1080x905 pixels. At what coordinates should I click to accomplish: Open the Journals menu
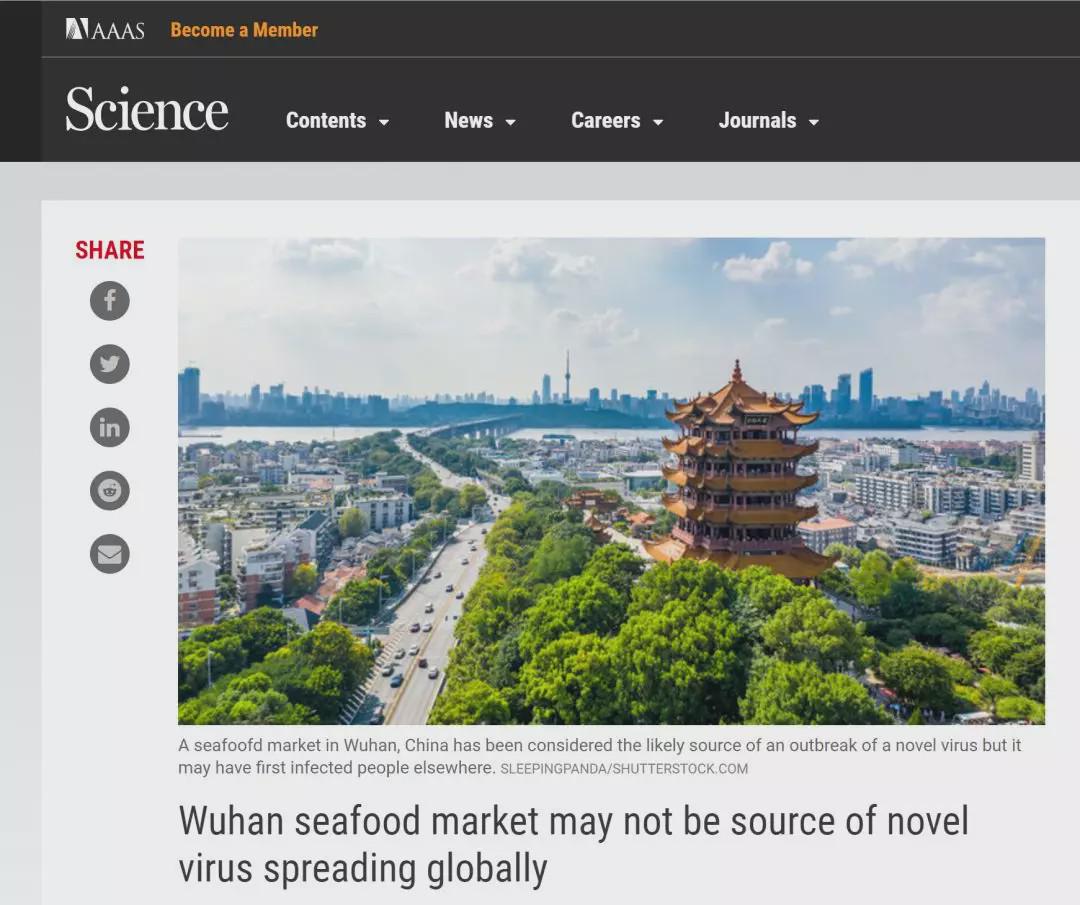pyautogui.click(x=757, y=121)
